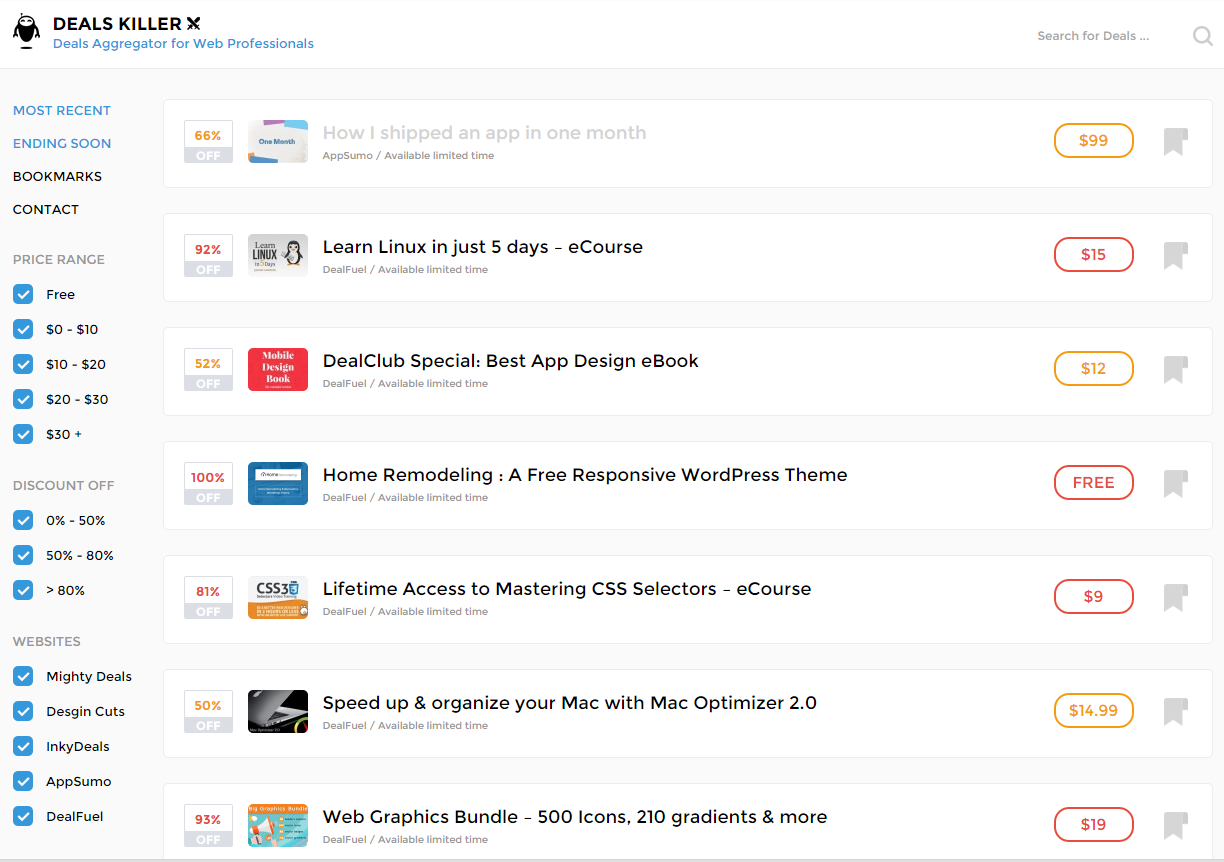Screen dimensions: 1224x862
Task: Open the Bookmarks menu item
Action: pyautogui.click(x=57, y=176)
